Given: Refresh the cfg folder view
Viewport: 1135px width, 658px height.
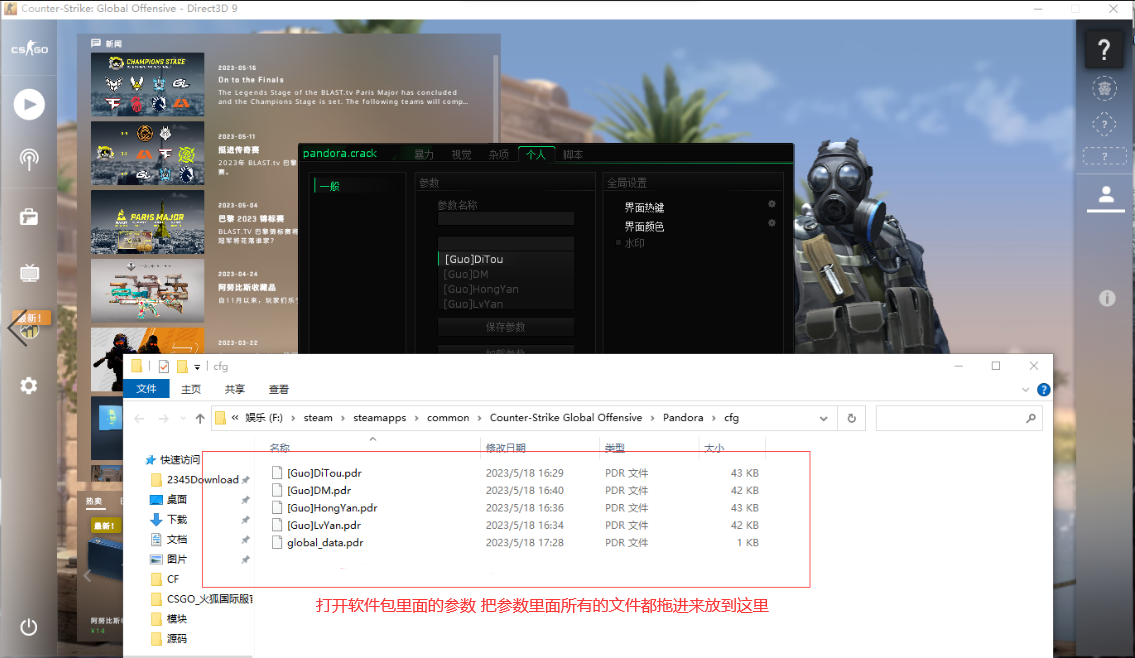Looking at the screenshot, I should pyautogui.click(x=852, y=418).
